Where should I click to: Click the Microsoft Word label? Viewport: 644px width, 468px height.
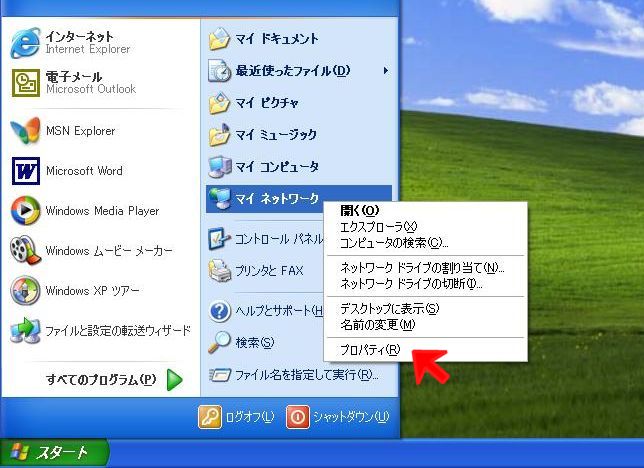tap(84, 171)
